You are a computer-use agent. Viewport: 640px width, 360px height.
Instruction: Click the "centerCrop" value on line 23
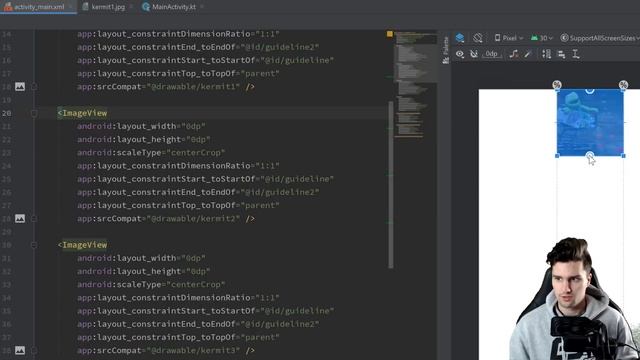coord(196,152)
